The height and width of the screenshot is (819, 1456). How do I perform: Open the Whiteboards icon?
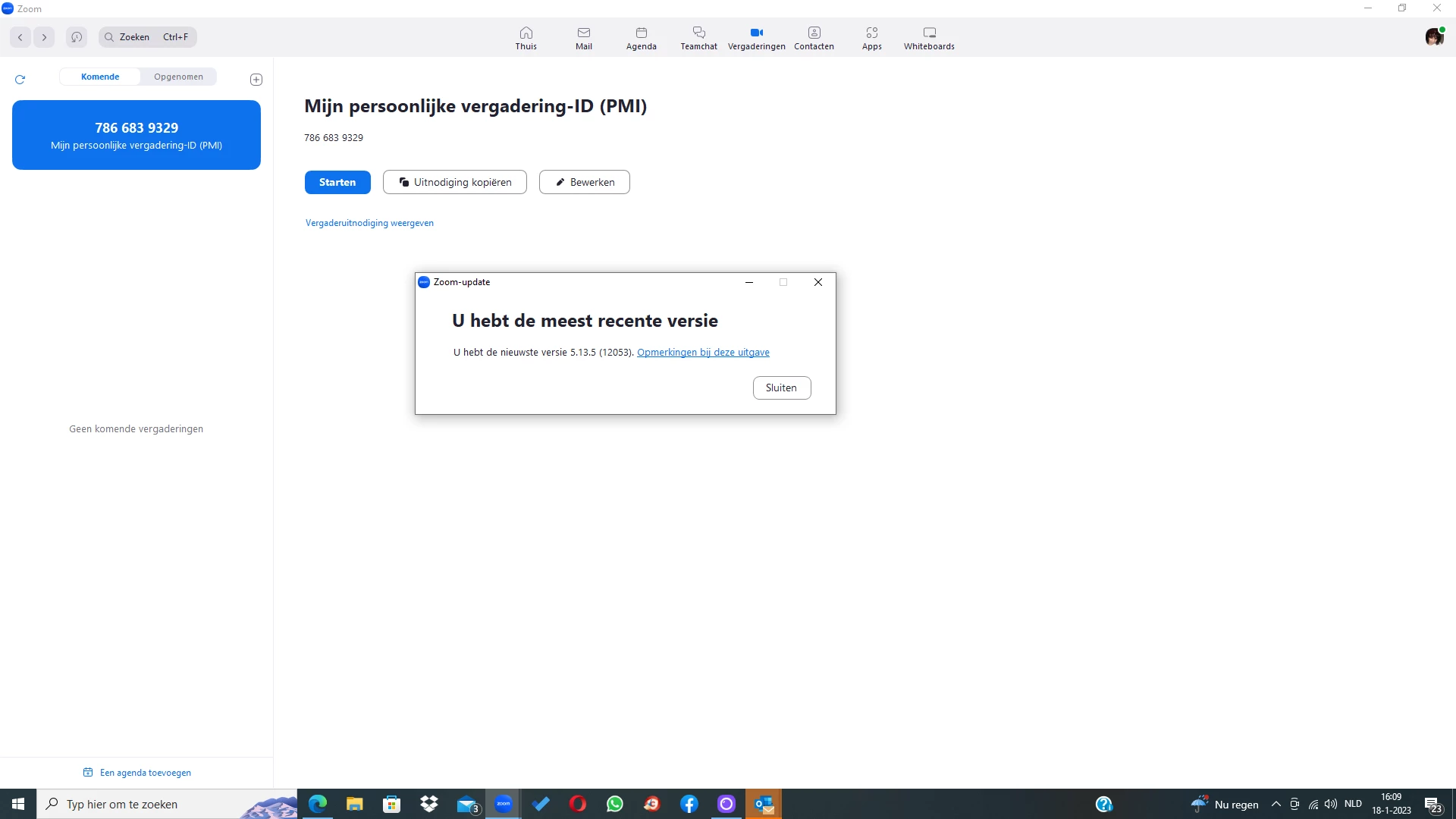click(929, 37)
